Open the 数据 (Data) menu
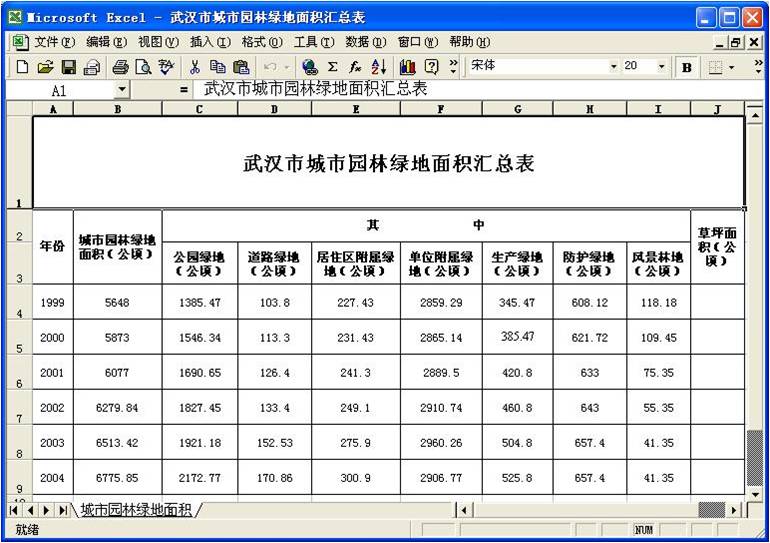The width and height of the screenshot is (770, 543). [365, 42]
